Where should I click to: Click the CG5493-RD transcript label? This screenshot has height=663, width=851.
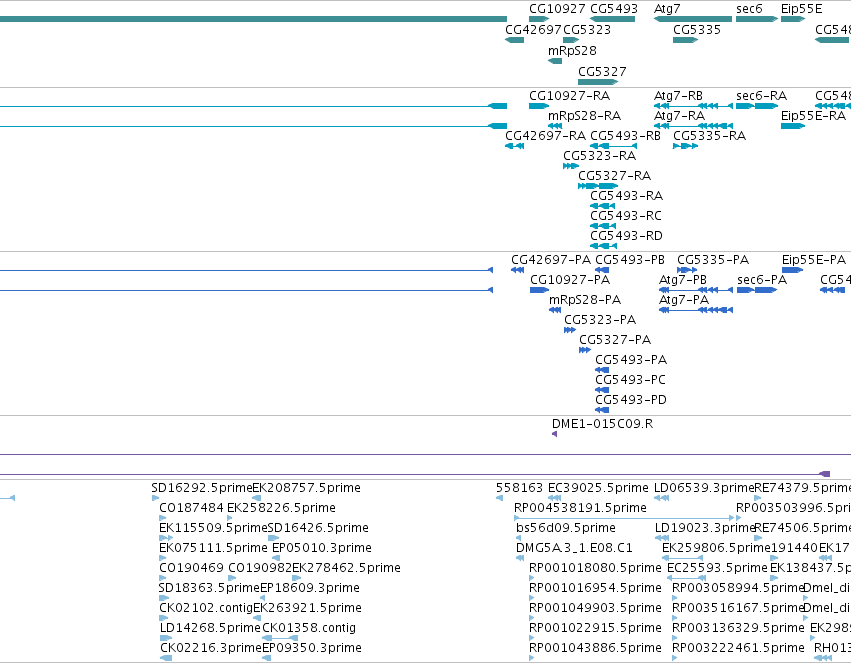[626, 237]
